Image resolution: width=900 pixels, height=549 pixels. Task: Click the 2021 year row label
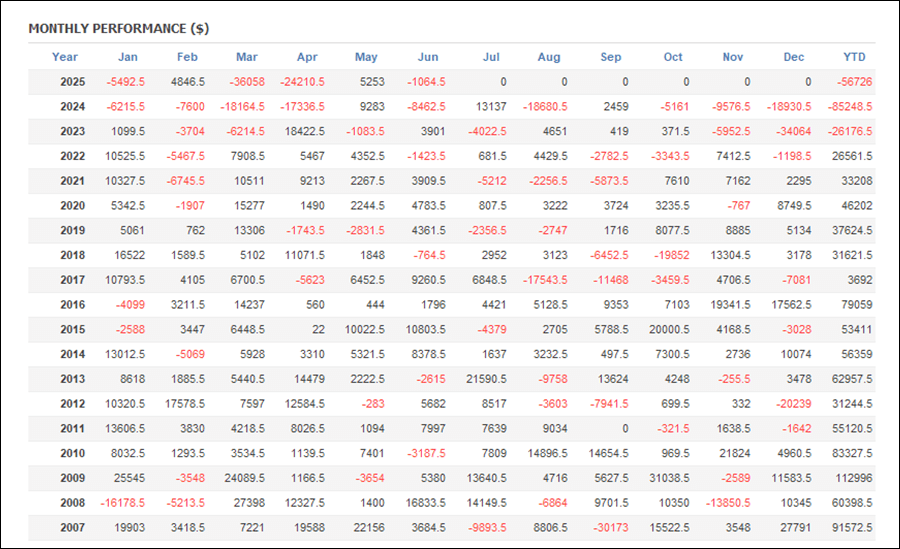pos(72,181)
